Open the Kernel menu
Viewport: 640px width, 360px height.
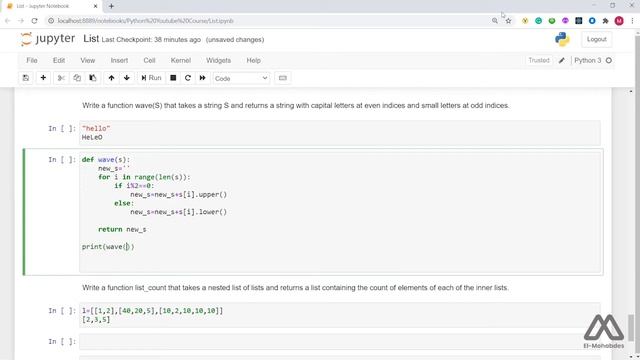[x=181, y=60]
